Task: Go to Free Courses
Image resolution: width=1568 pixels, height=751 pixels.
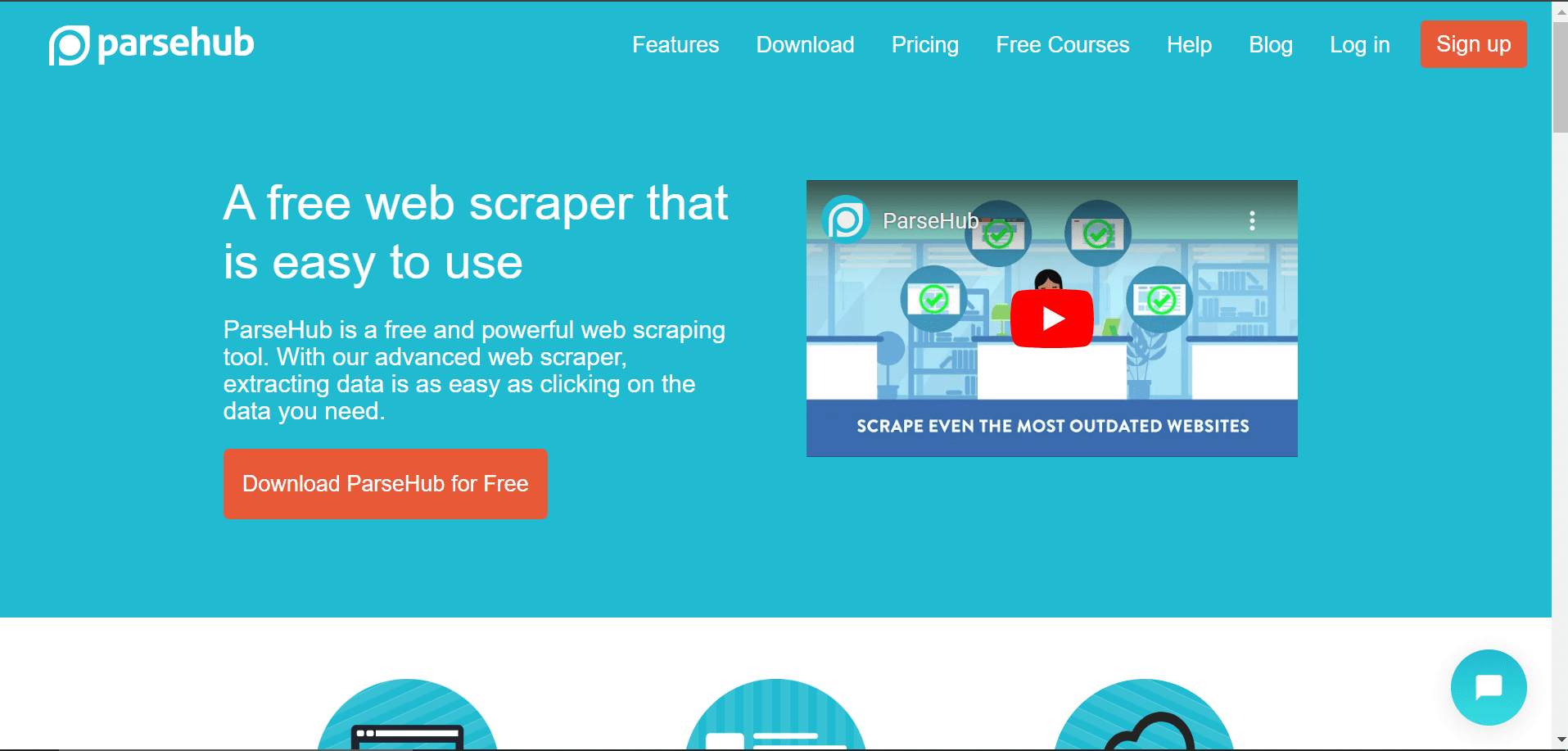Action: click(1062, 45)
